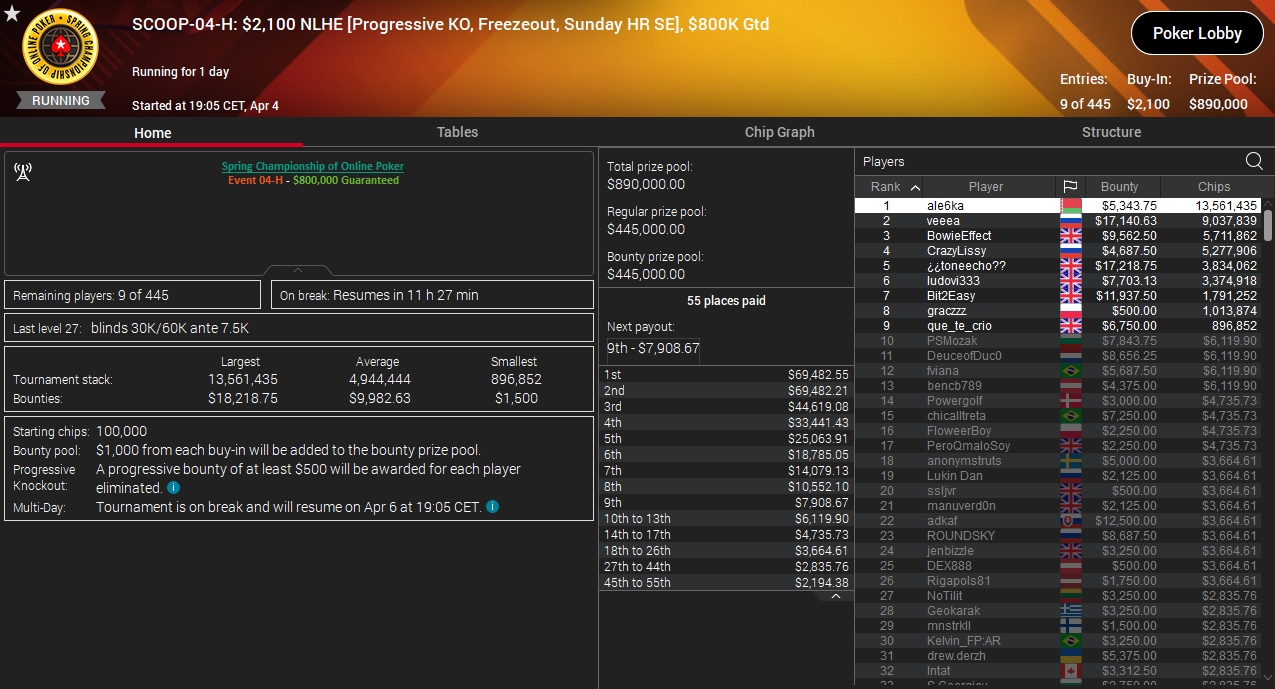1275x689 pixels.
Task: Switch to the Home tab
Action: point(153,132)
